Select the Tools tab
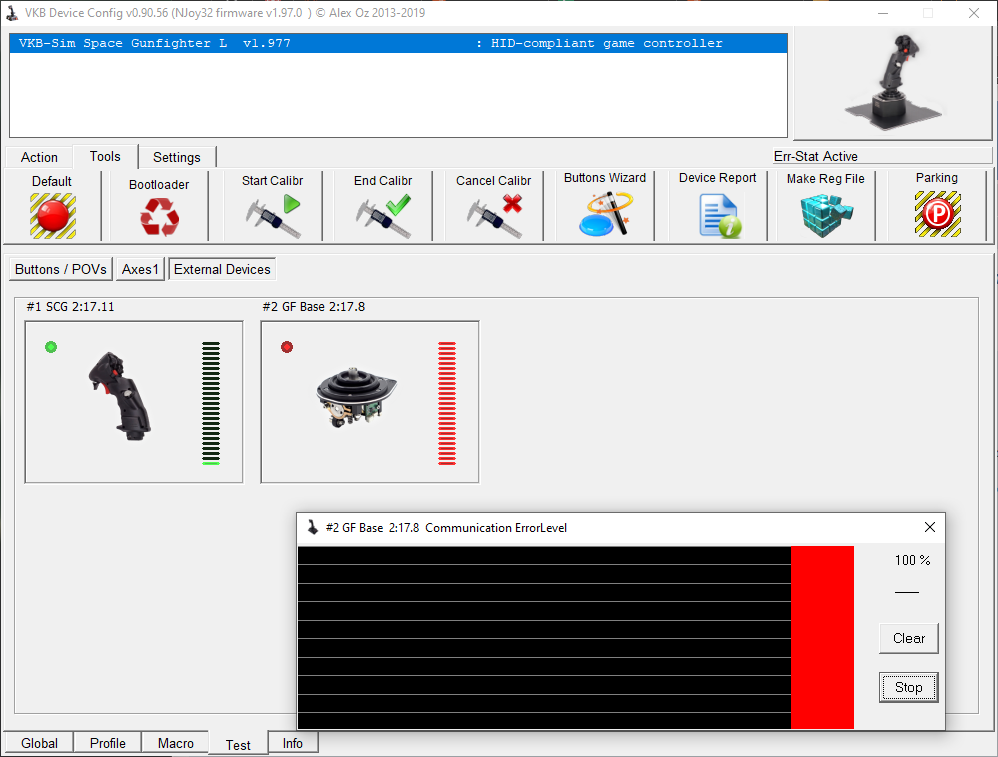The height and width of the screenshot is (757, 998). pyautogui.click(x=105, y=157)
